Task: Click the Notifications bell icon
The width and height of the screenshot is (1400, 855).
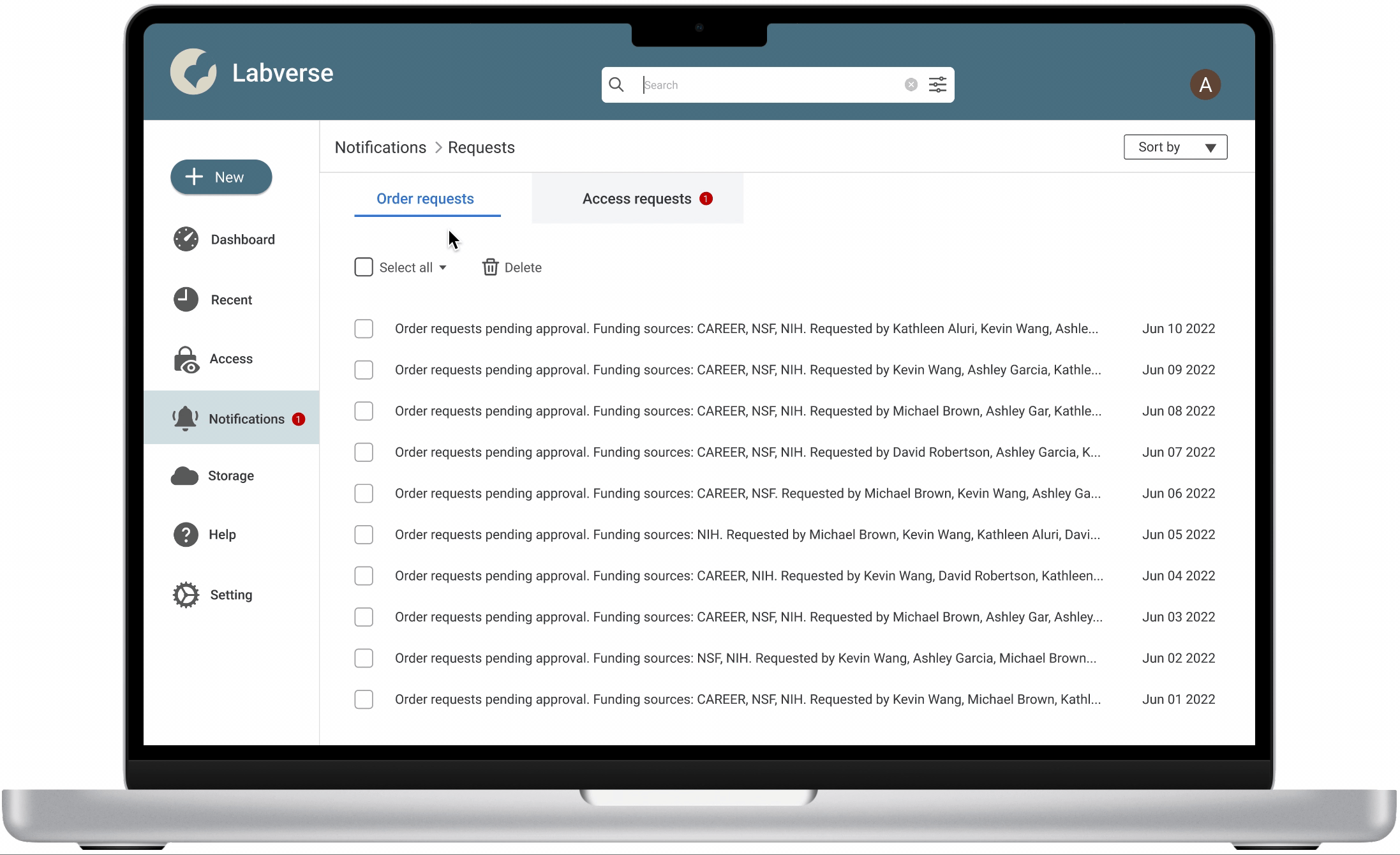Action: point(185,418)
